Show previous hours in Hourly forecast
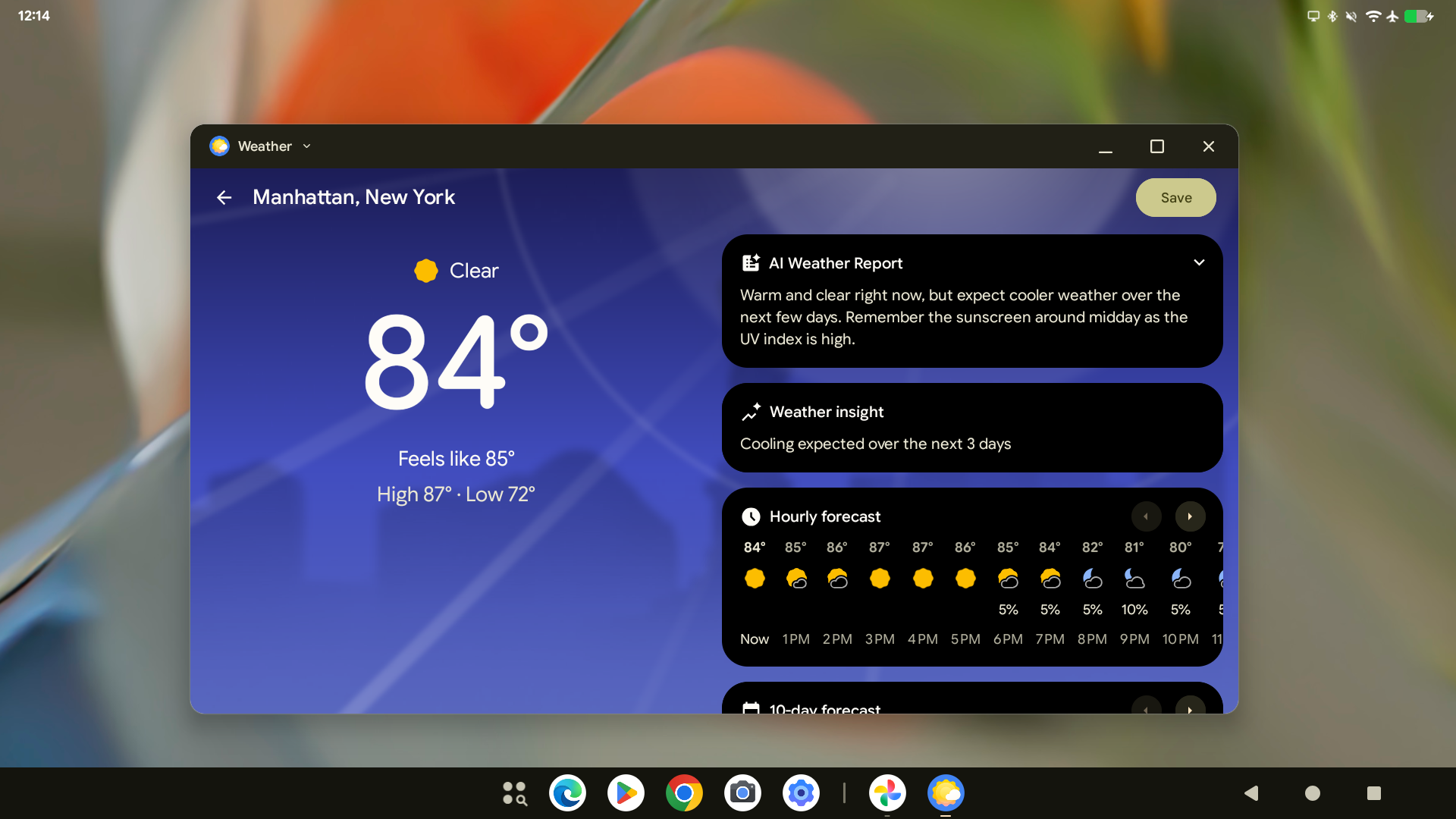The image size is (1456, 819). click(1146, 516)
